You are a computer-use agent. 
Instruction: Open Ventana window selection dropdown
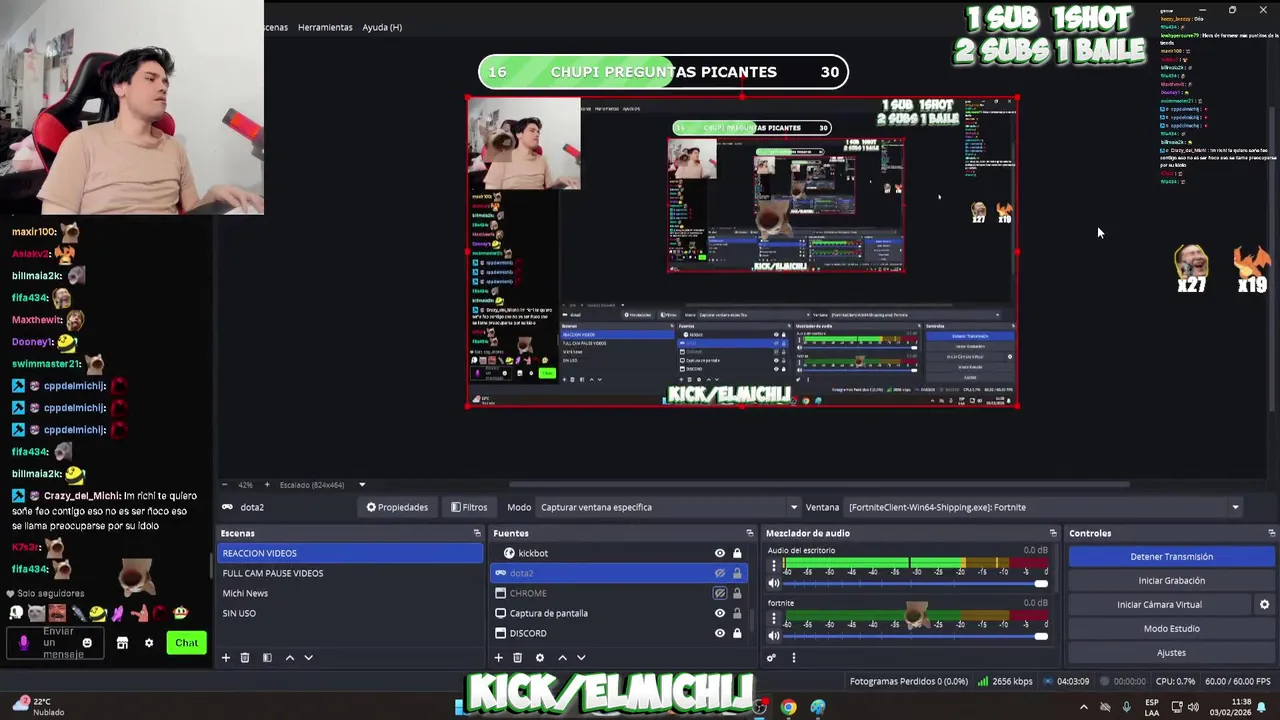(1043, 507)
